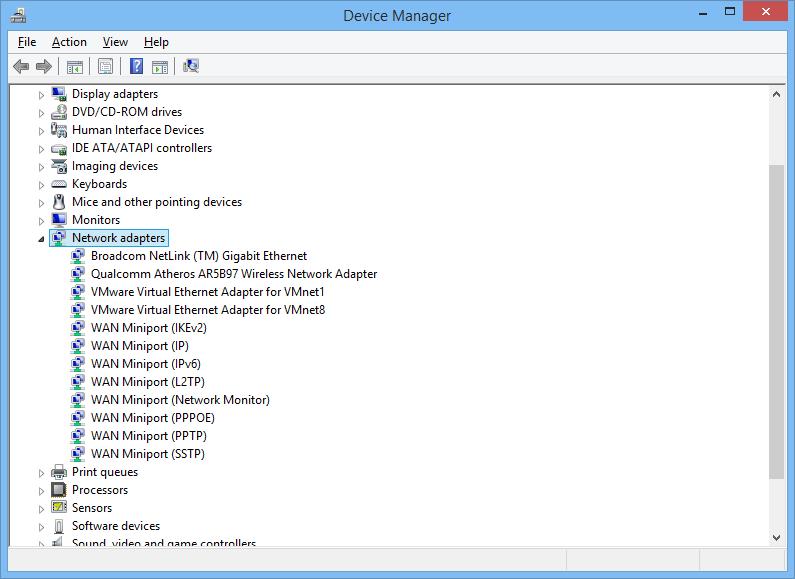Image resolution: width=795 pixels, height=579 pixels.
Task: Click the Imaging devices camera icon
Action: click(59, 166)
